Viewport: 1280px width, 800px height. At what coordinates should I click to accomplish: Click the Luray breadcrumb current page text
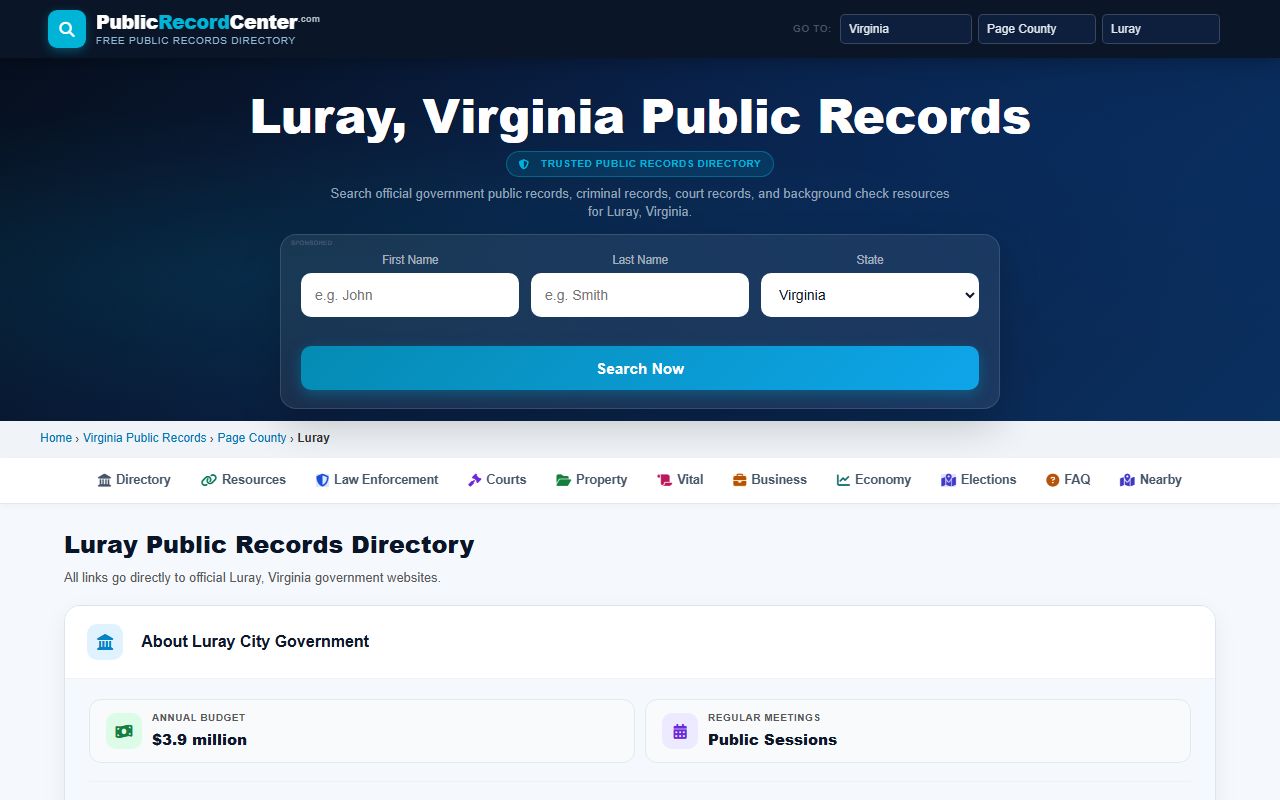pyautogui.click(x=314, y=438)
